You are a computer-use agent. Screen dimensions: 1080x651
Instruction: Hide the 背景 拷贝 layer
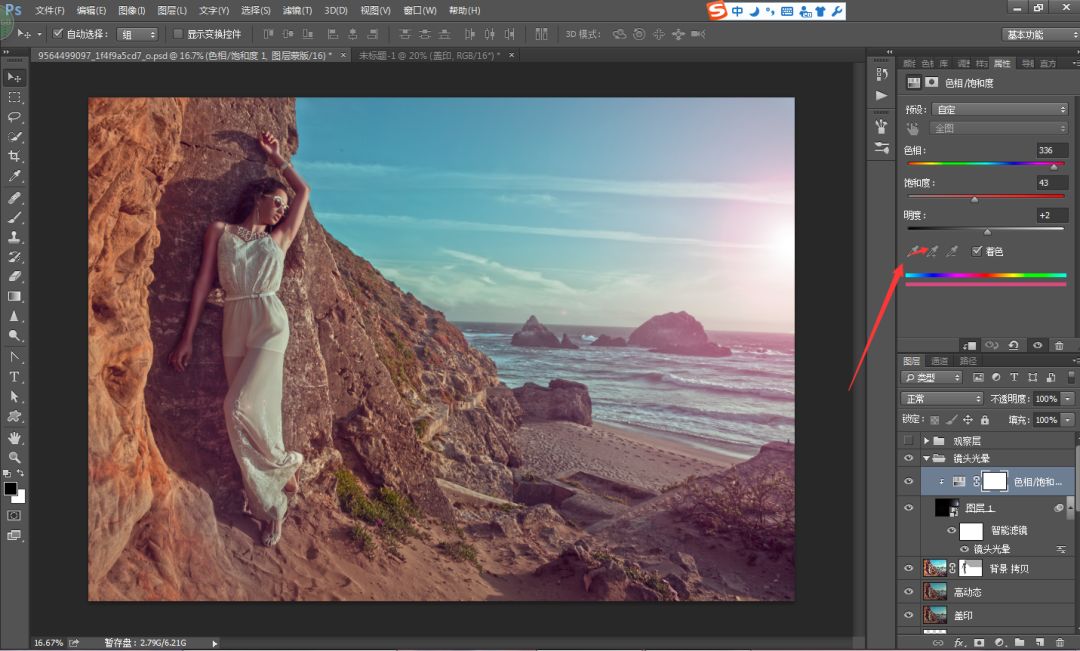coord(908,568)
